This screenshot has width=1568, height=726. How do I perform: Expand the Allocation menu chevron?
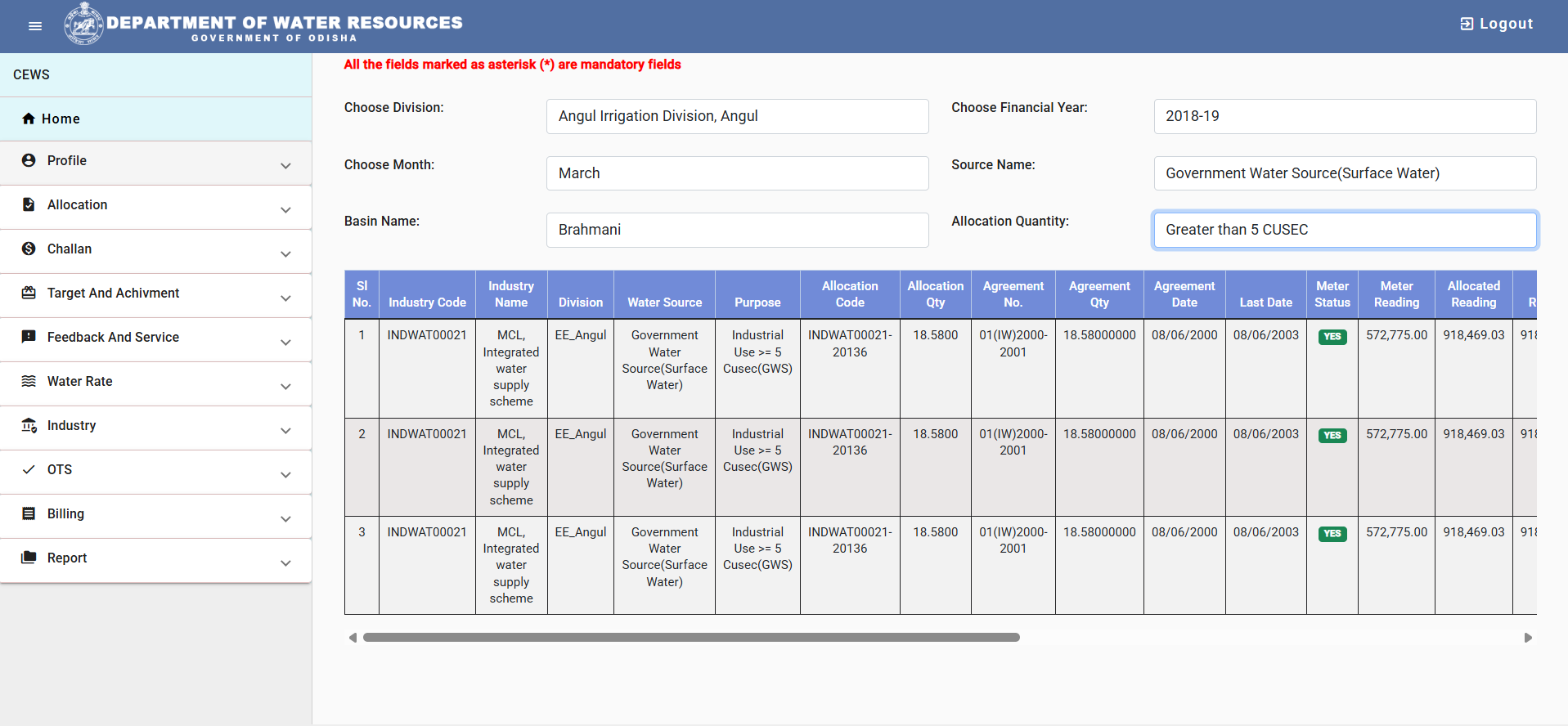[285, 210]
